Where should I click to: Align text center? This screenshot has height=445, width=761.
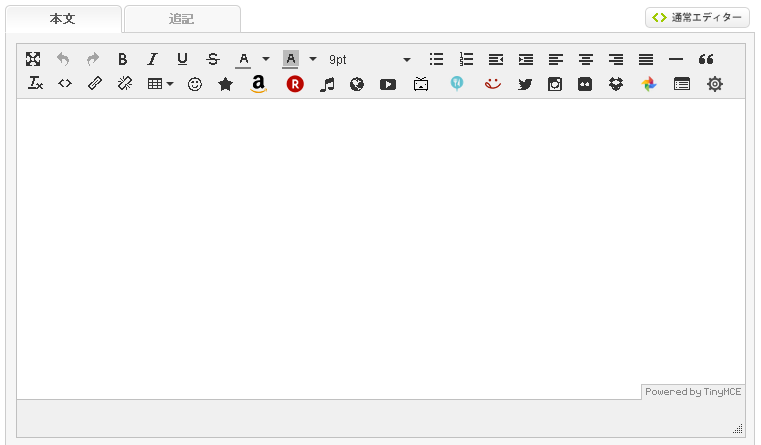click(586, 59)
